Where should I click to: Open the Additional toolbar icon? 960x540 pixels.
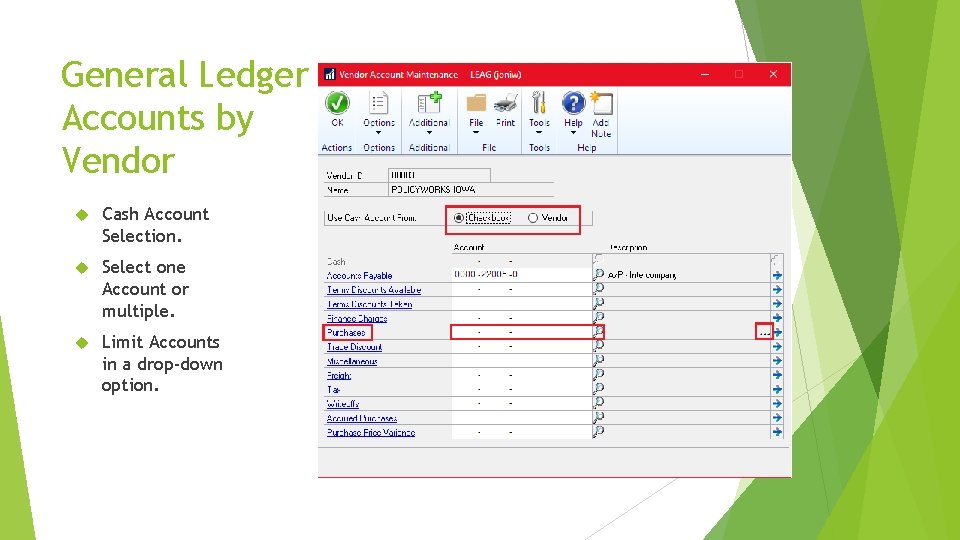pyautogui.click(x=429, y=103)
